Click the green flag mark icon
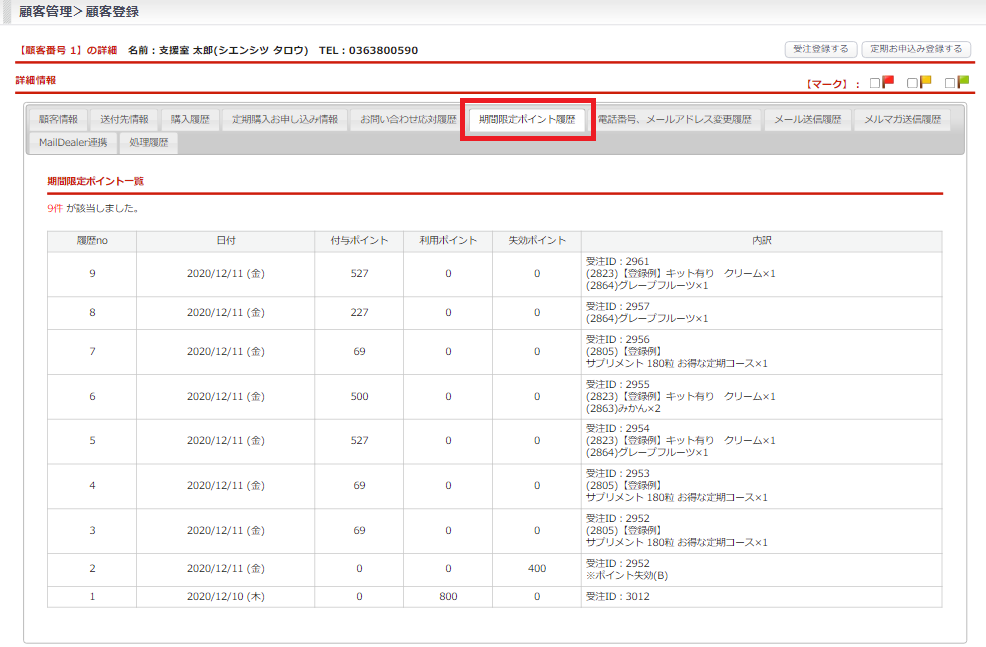986x647 pixels. [963, 82]
